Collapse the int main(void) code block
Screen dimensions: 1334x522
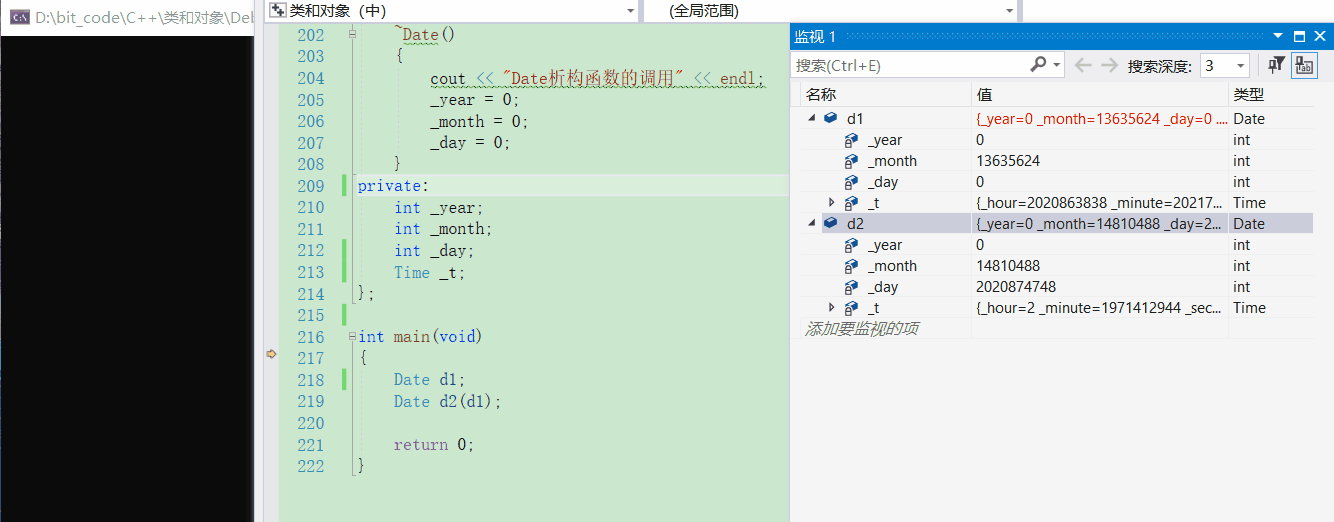352,337
